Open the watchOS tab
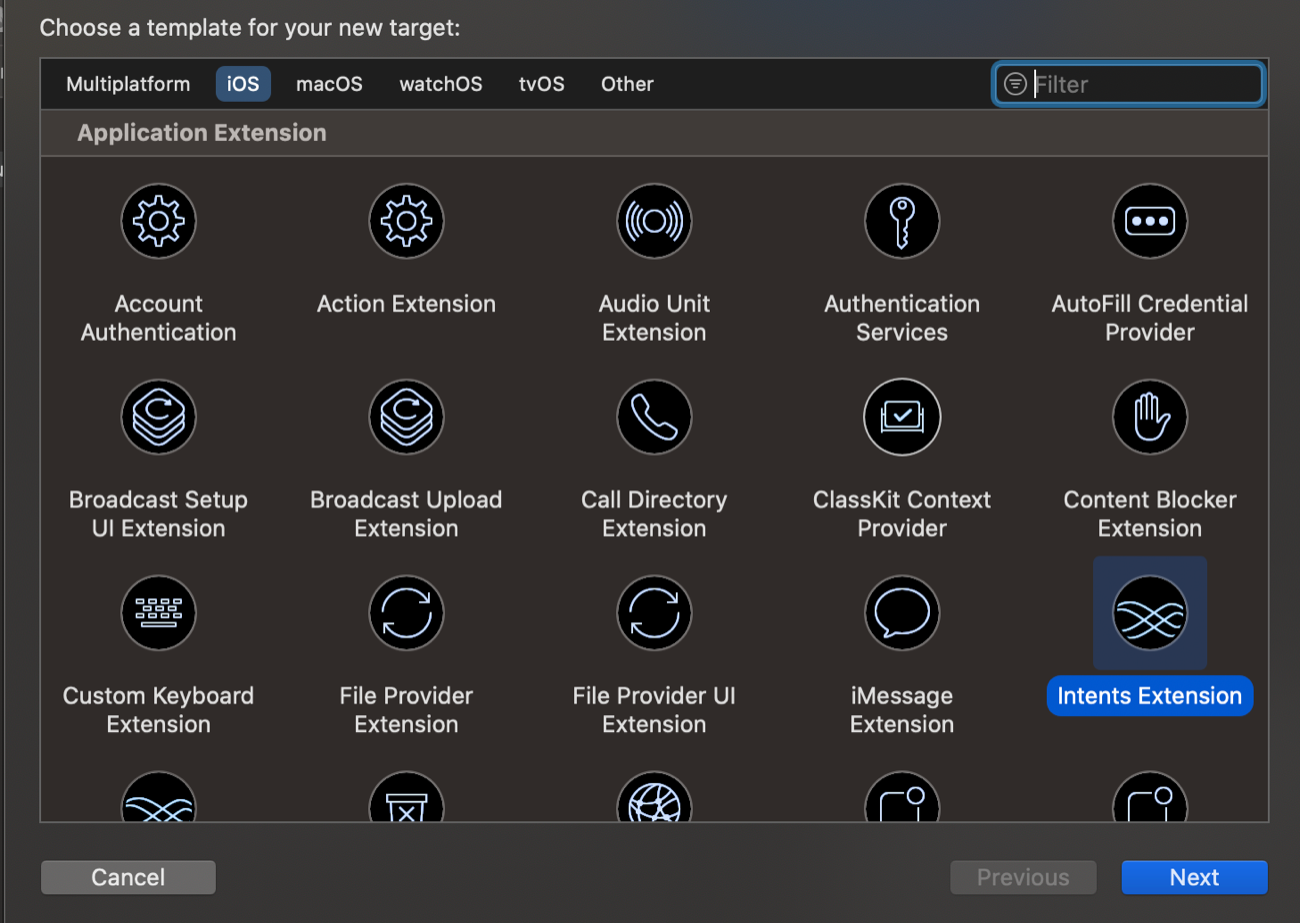This screenshot has height=923, width=1300. (441, 84)
